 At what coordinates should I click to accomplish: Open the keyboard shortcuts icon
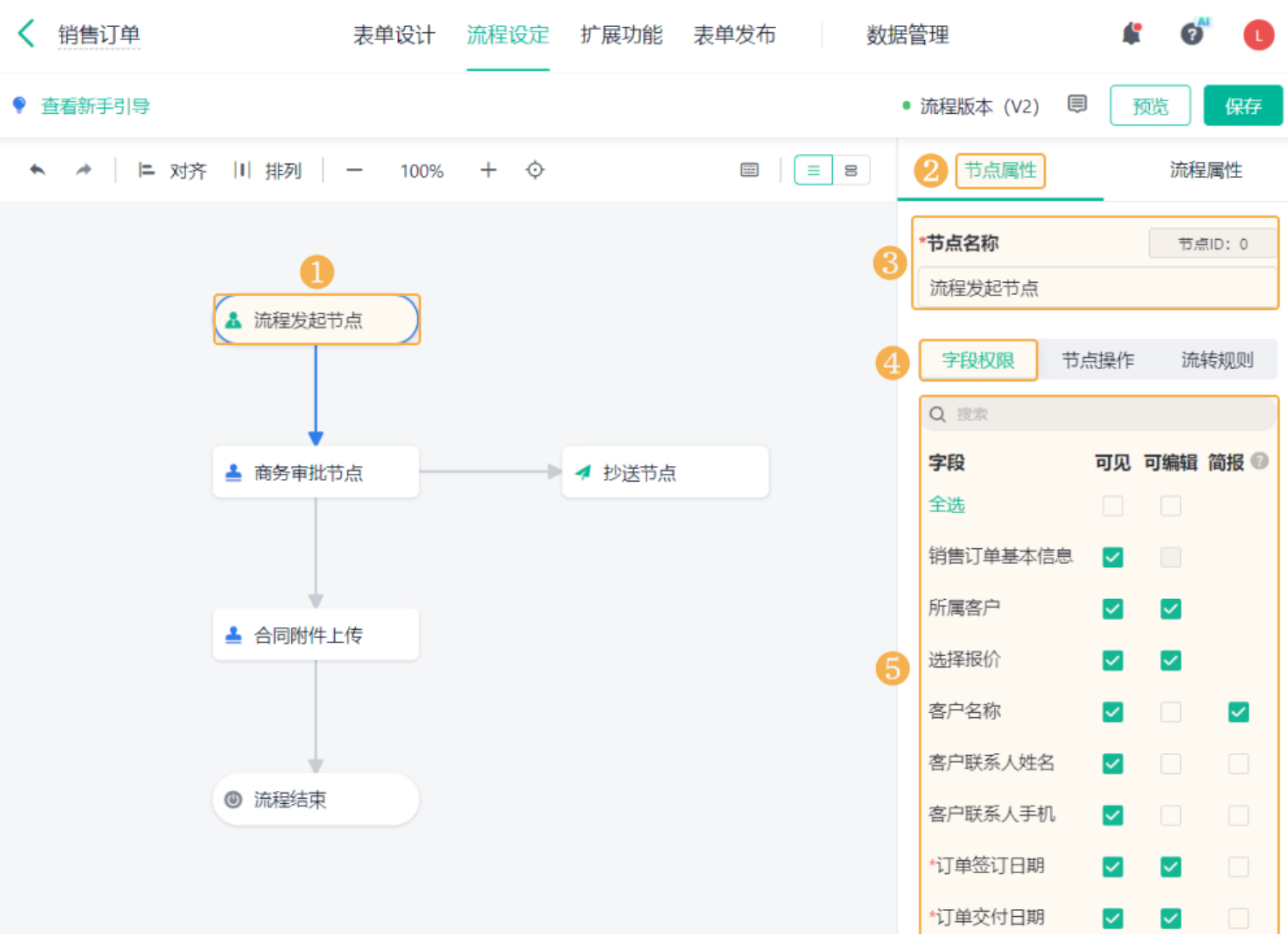(750, 170)
